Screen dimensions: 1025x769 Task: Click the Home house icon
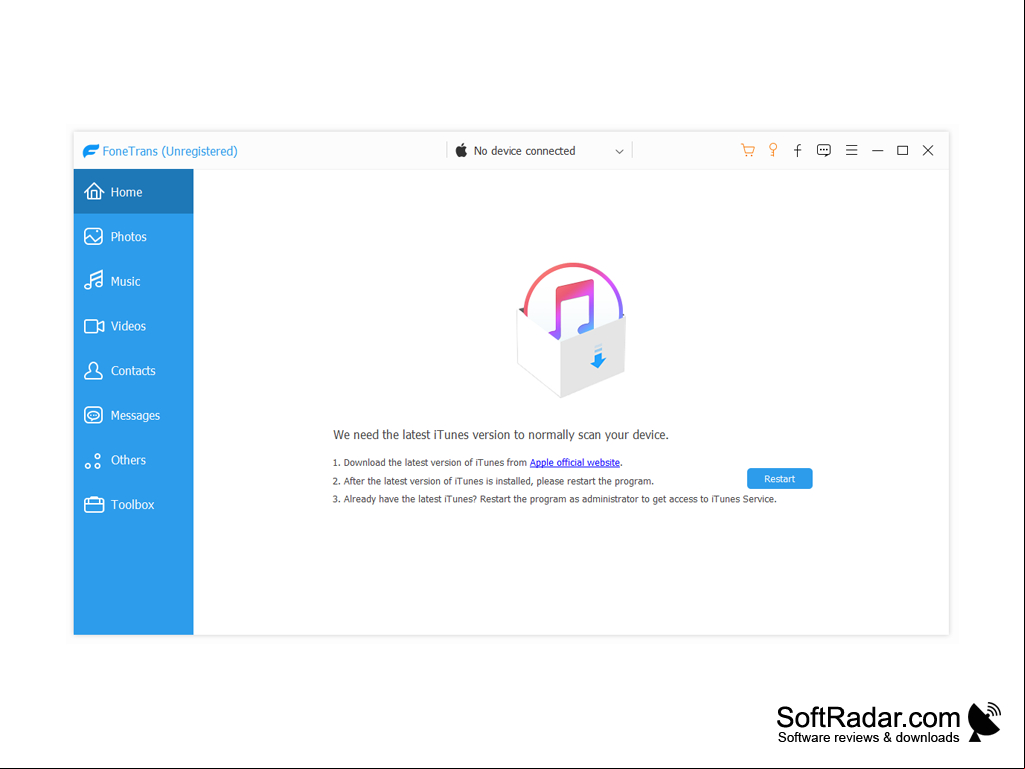point(94,191)
